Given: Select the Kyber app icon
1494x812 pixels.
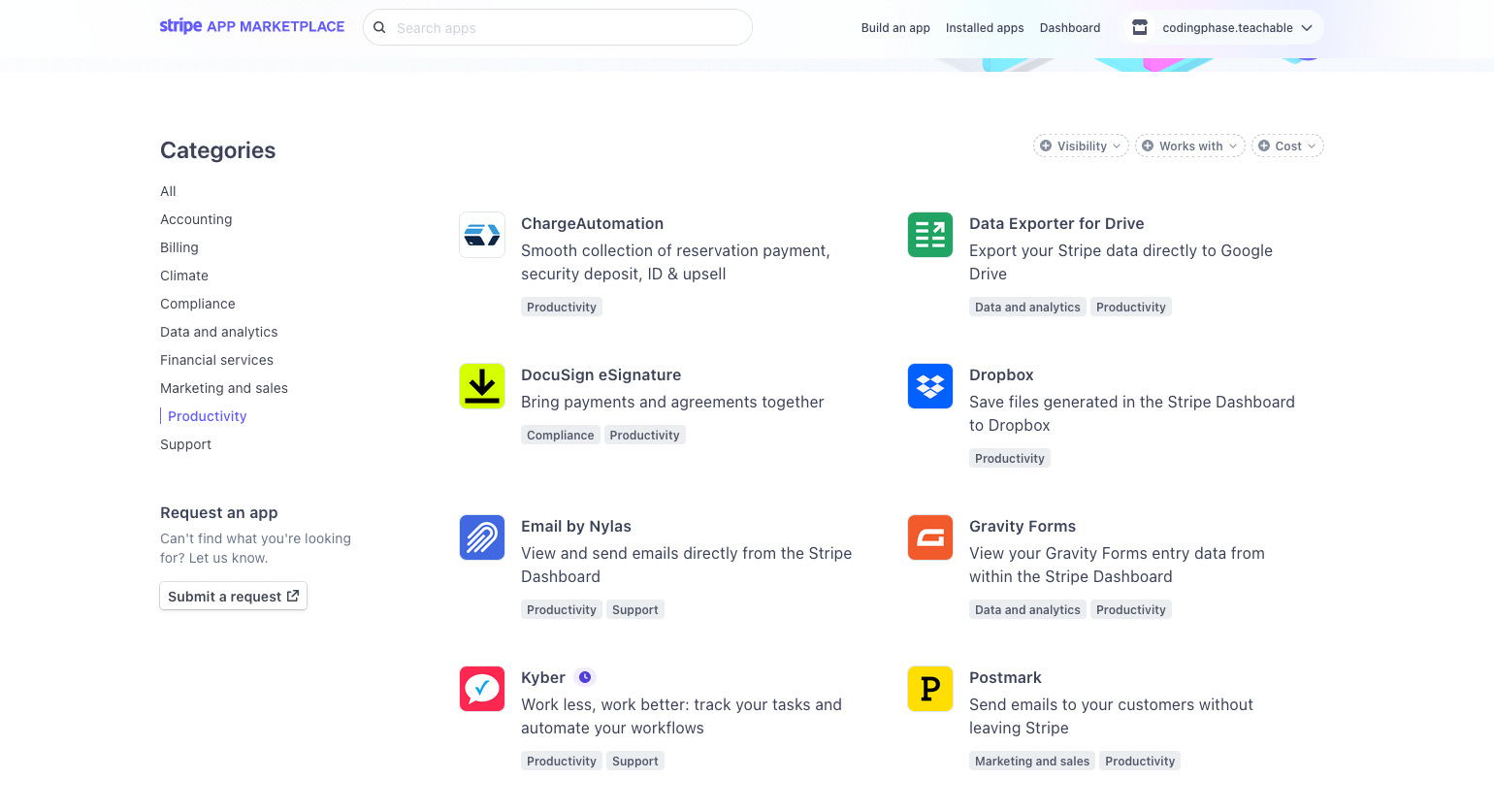Looking at the screenshot, I should coord(482,689).
